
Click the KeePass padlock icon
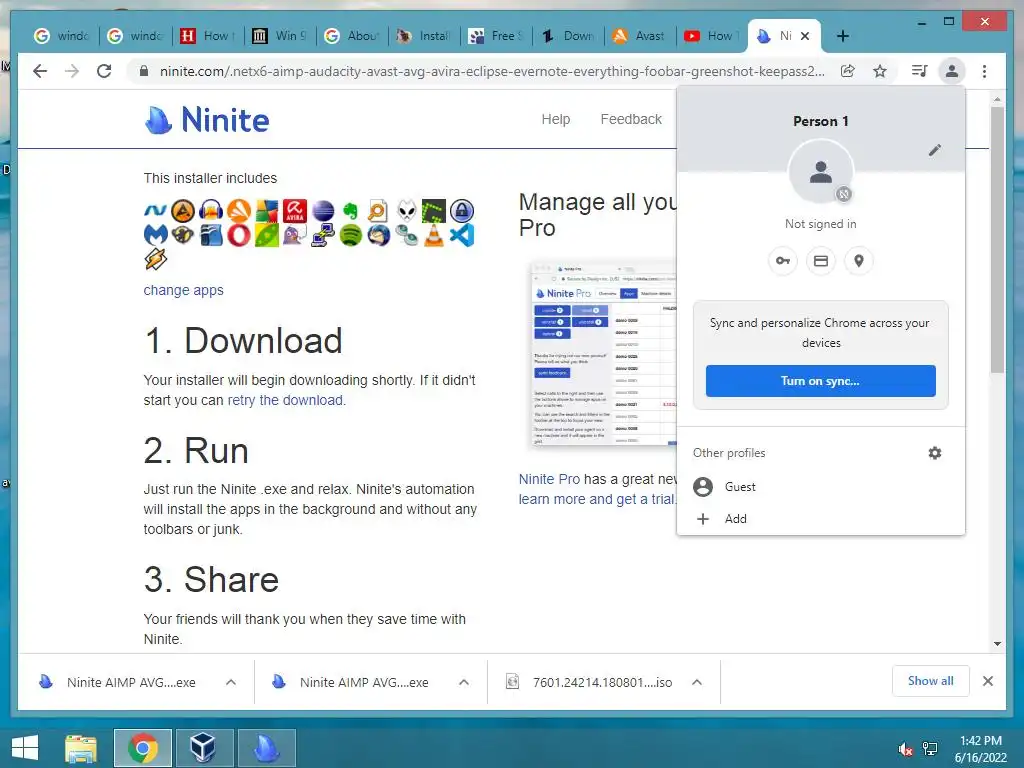(462, 211)
